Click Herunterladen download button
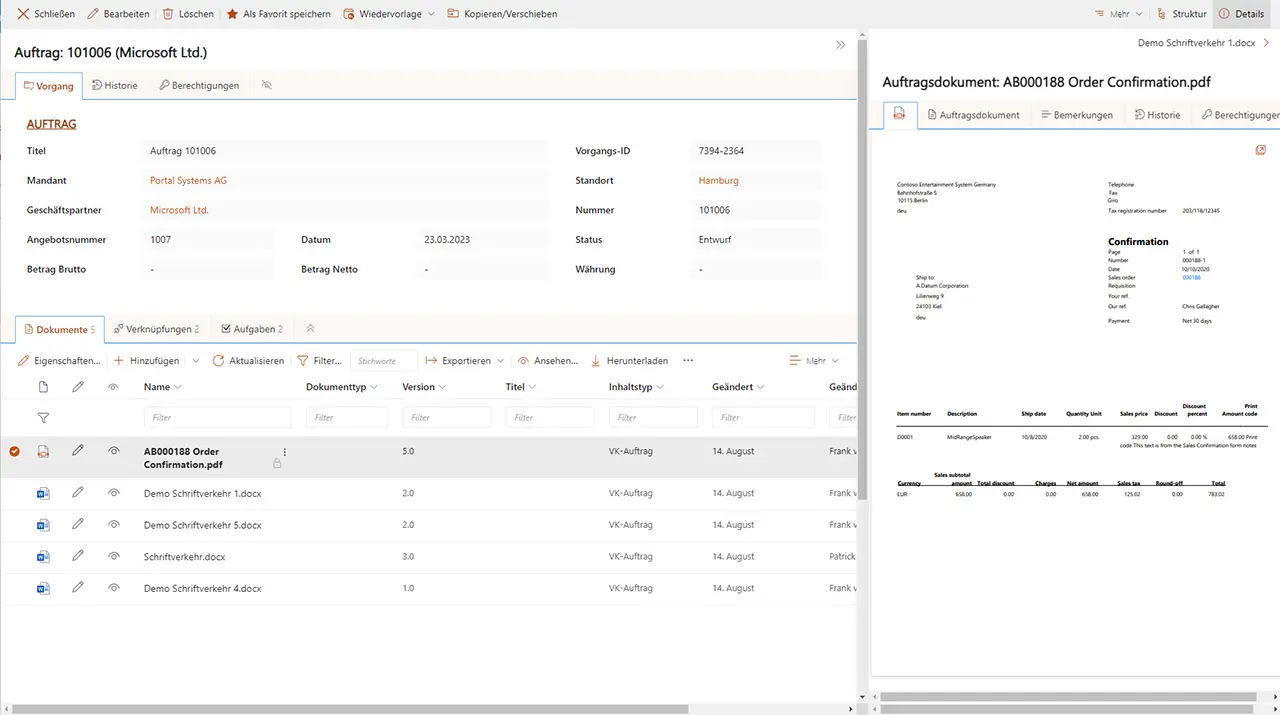This screenshot has height=715, width=1280. (629, 361)
